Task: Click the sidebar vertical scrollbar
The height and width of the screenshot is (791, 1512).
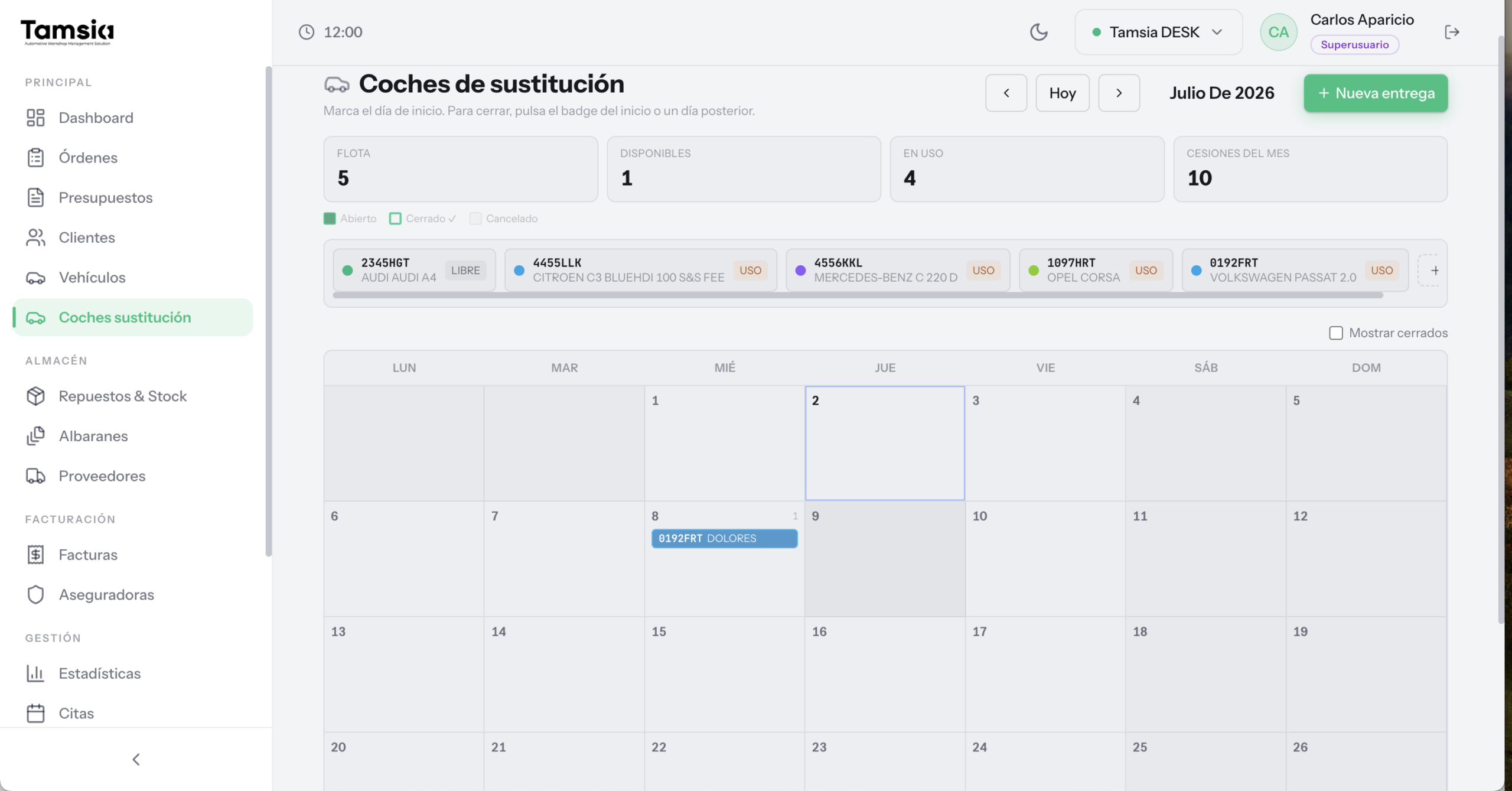Action: tap(269, 311)
